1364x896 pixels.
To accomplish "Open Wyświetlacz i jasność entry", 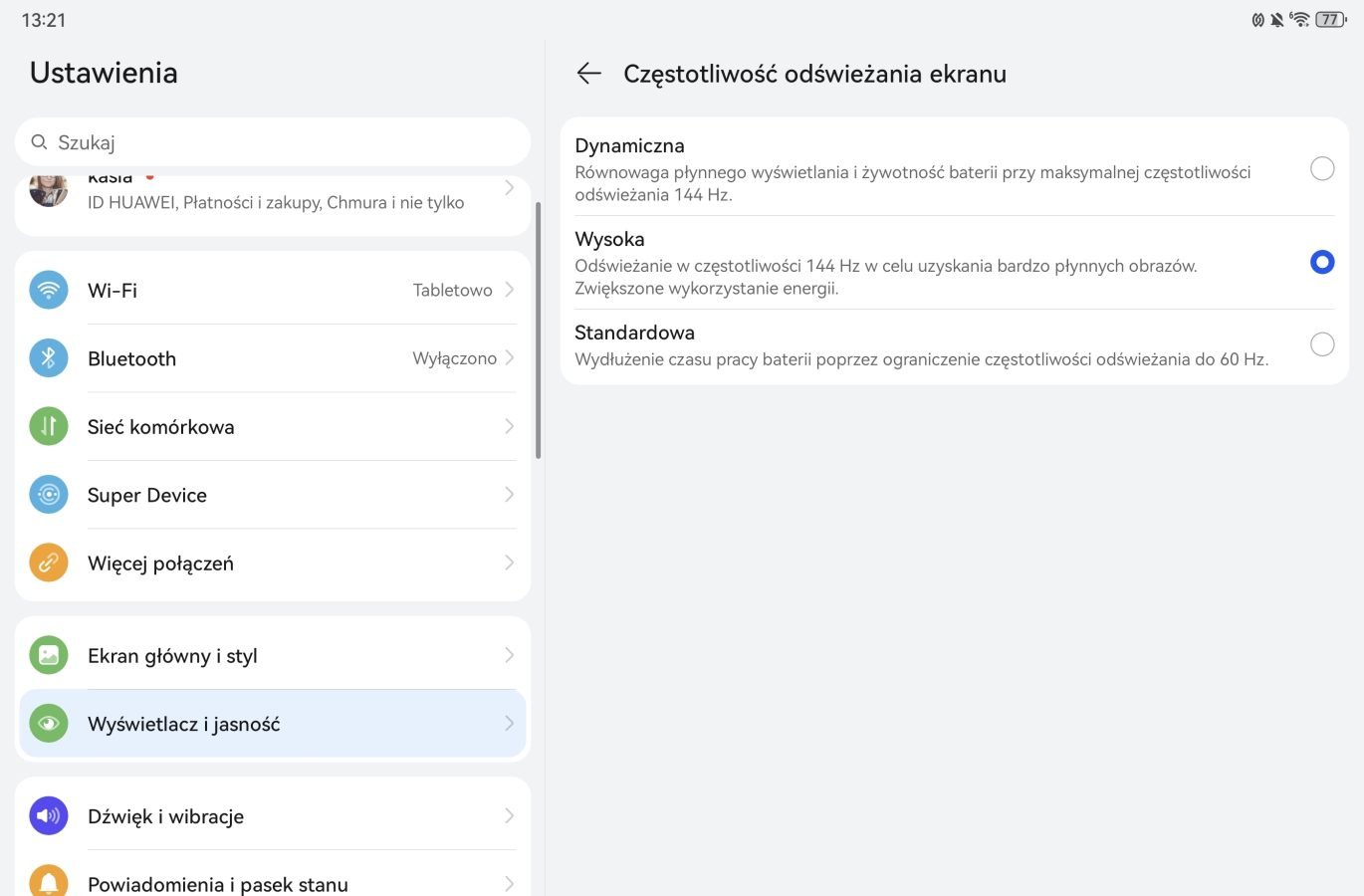I will [x=273, y=724].
